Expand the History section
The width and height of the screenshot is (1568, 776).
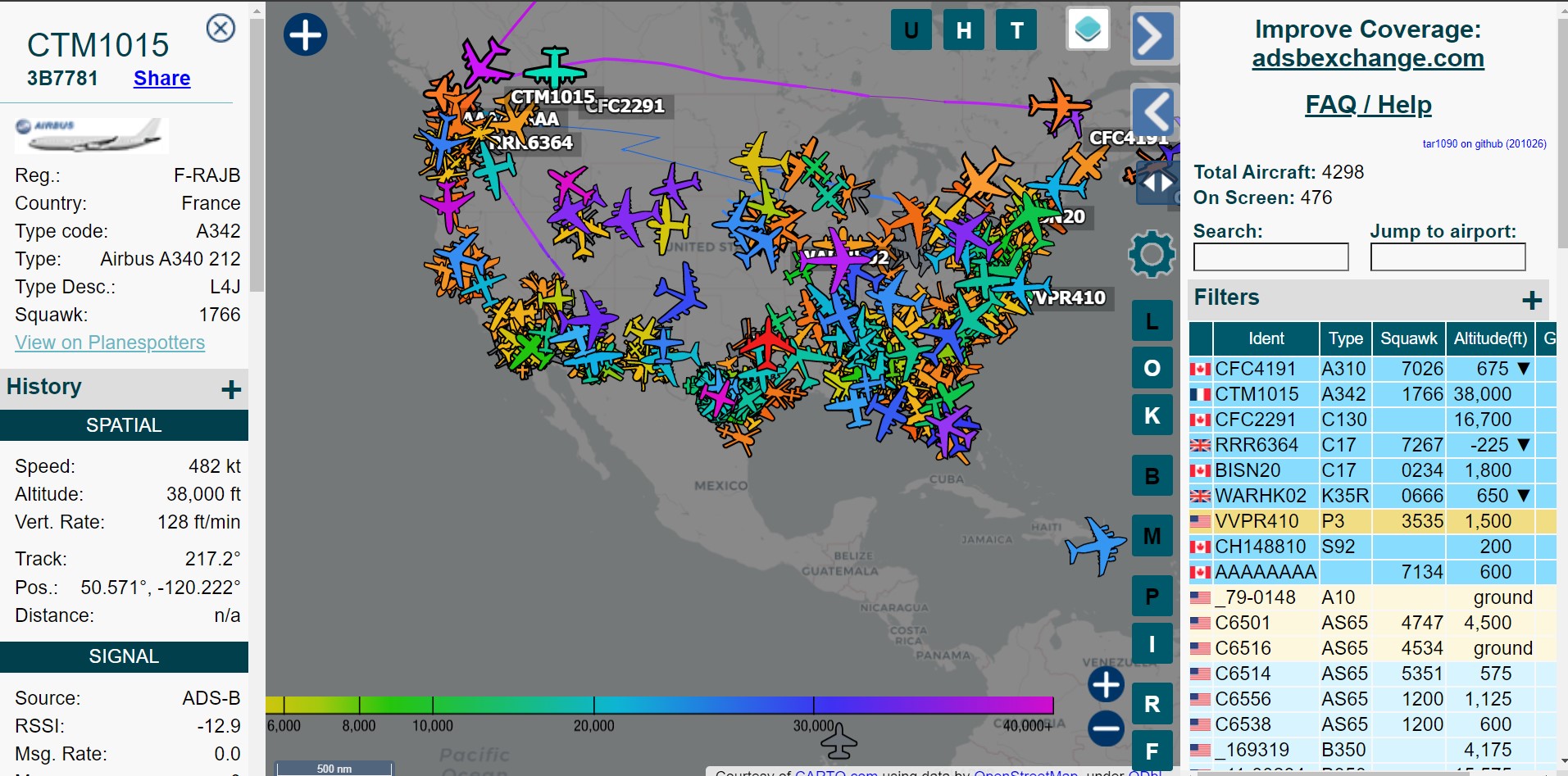point(231,389)
